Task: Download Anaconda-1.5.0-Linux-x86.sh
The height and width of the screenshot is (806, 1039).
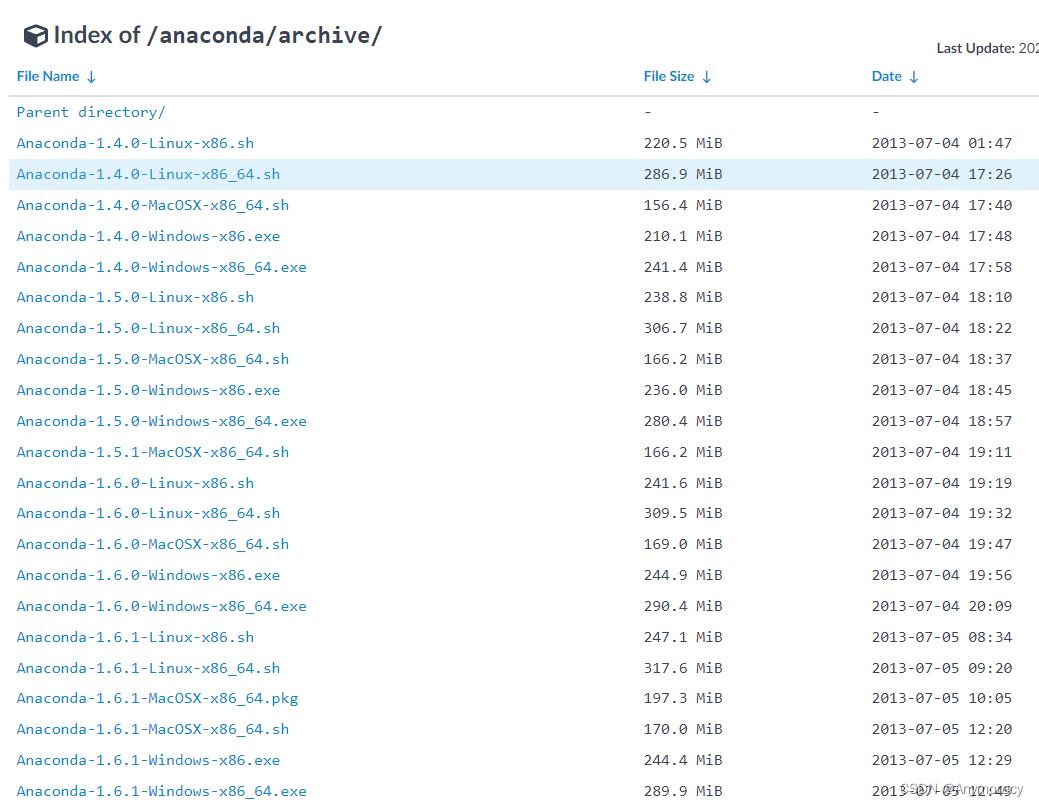Action: pos(135,297)
